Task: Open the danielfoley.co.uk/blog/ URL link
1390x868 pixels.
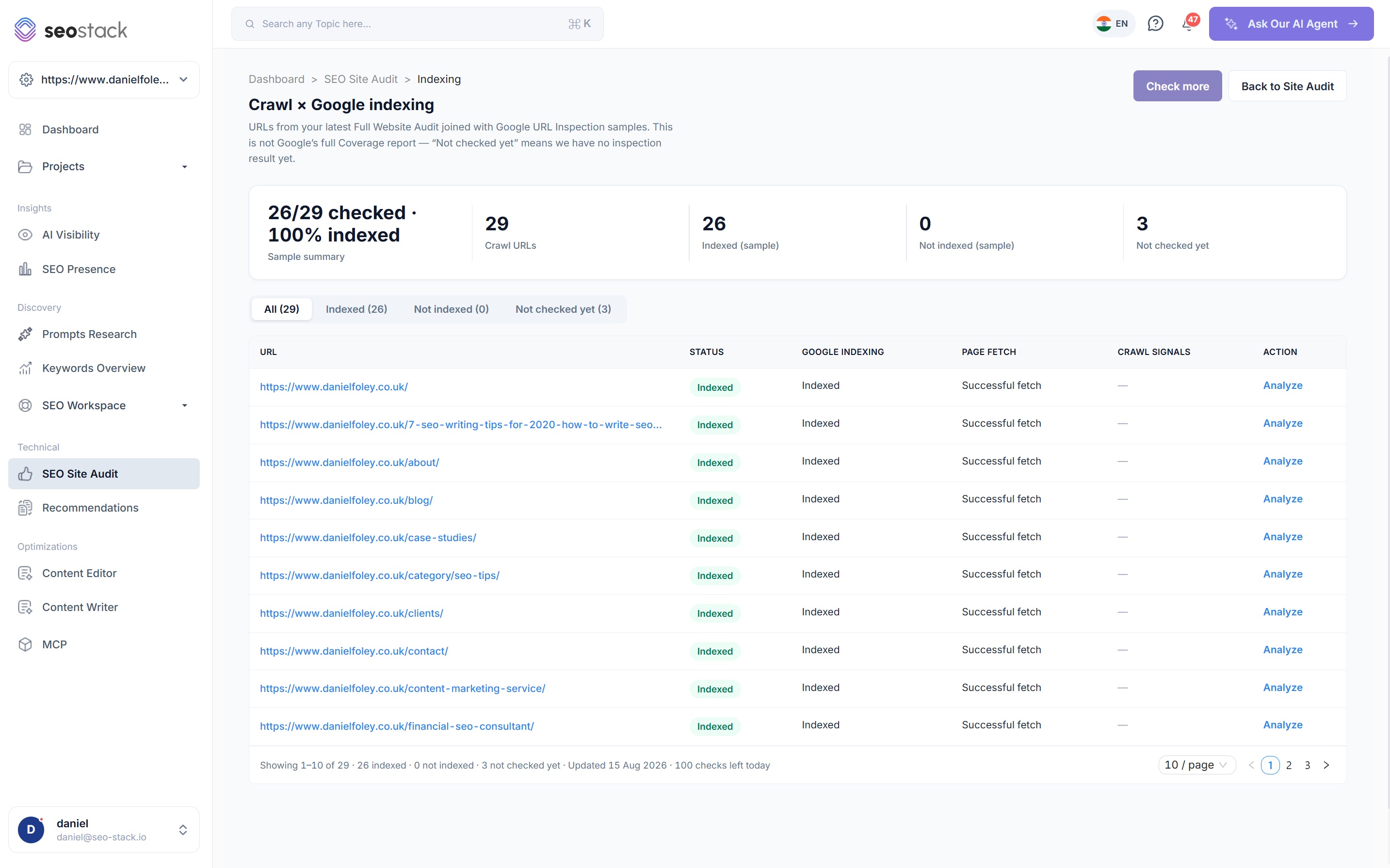Action: pos(346,500)
